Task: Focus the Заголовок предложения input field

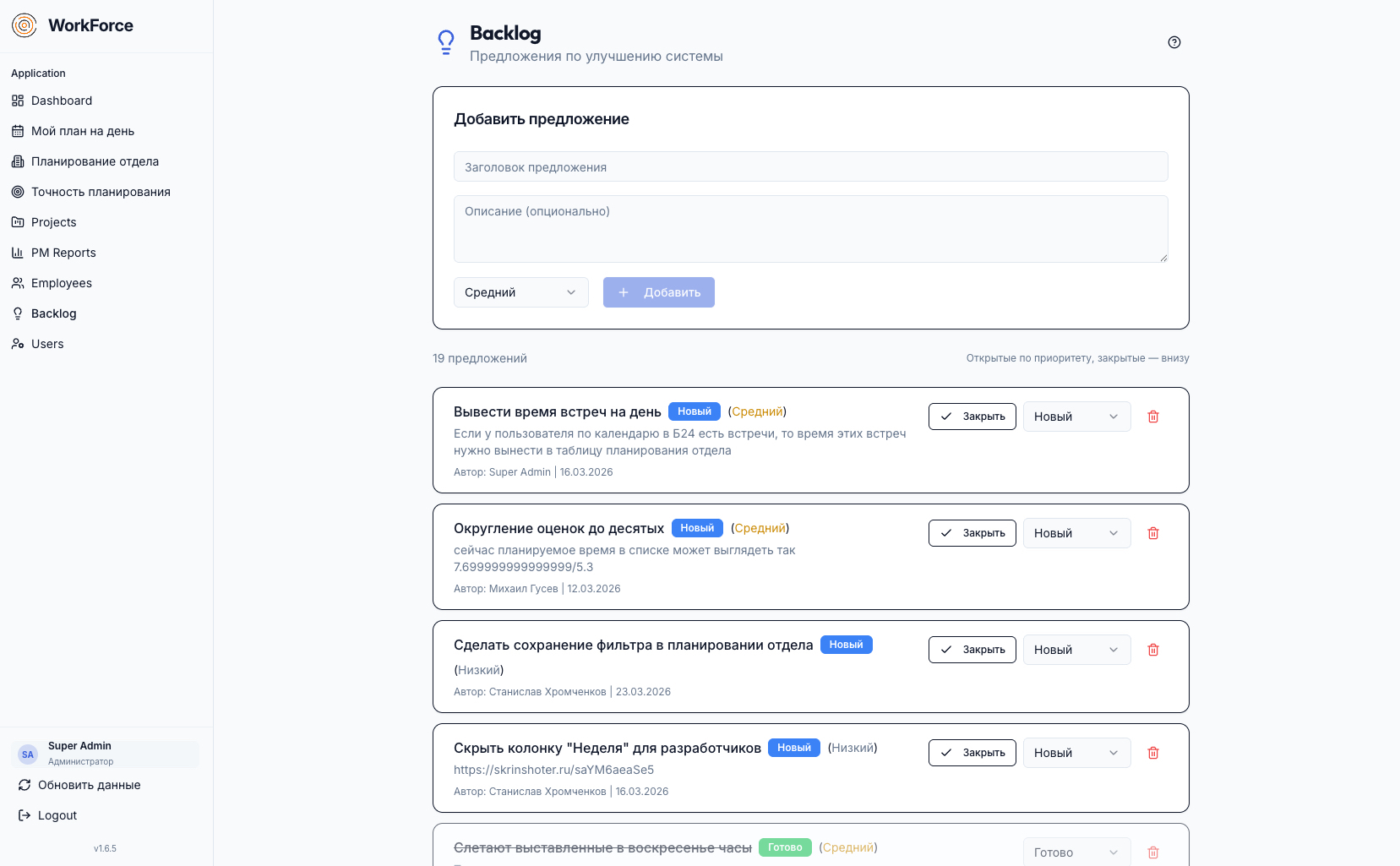Action: click(810, 166)
